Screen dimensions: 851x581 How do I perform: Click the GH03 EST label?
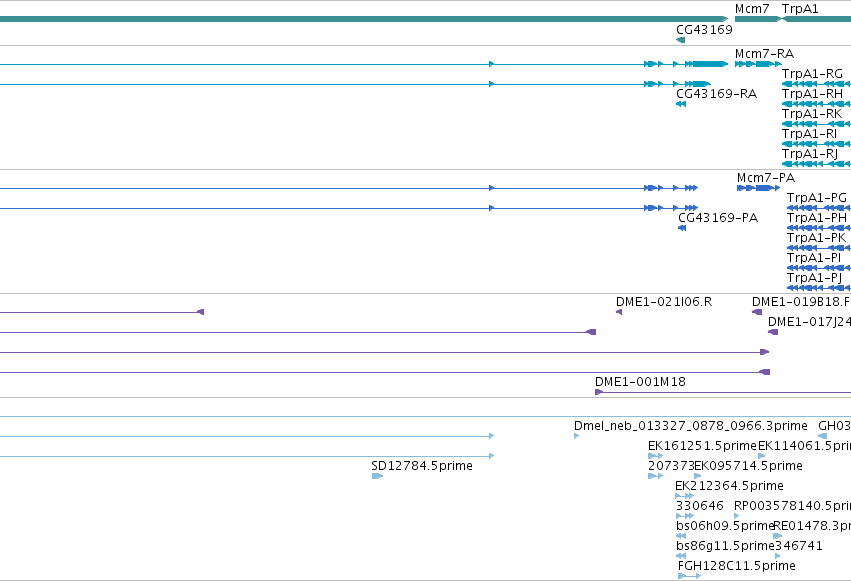(834, 426)
